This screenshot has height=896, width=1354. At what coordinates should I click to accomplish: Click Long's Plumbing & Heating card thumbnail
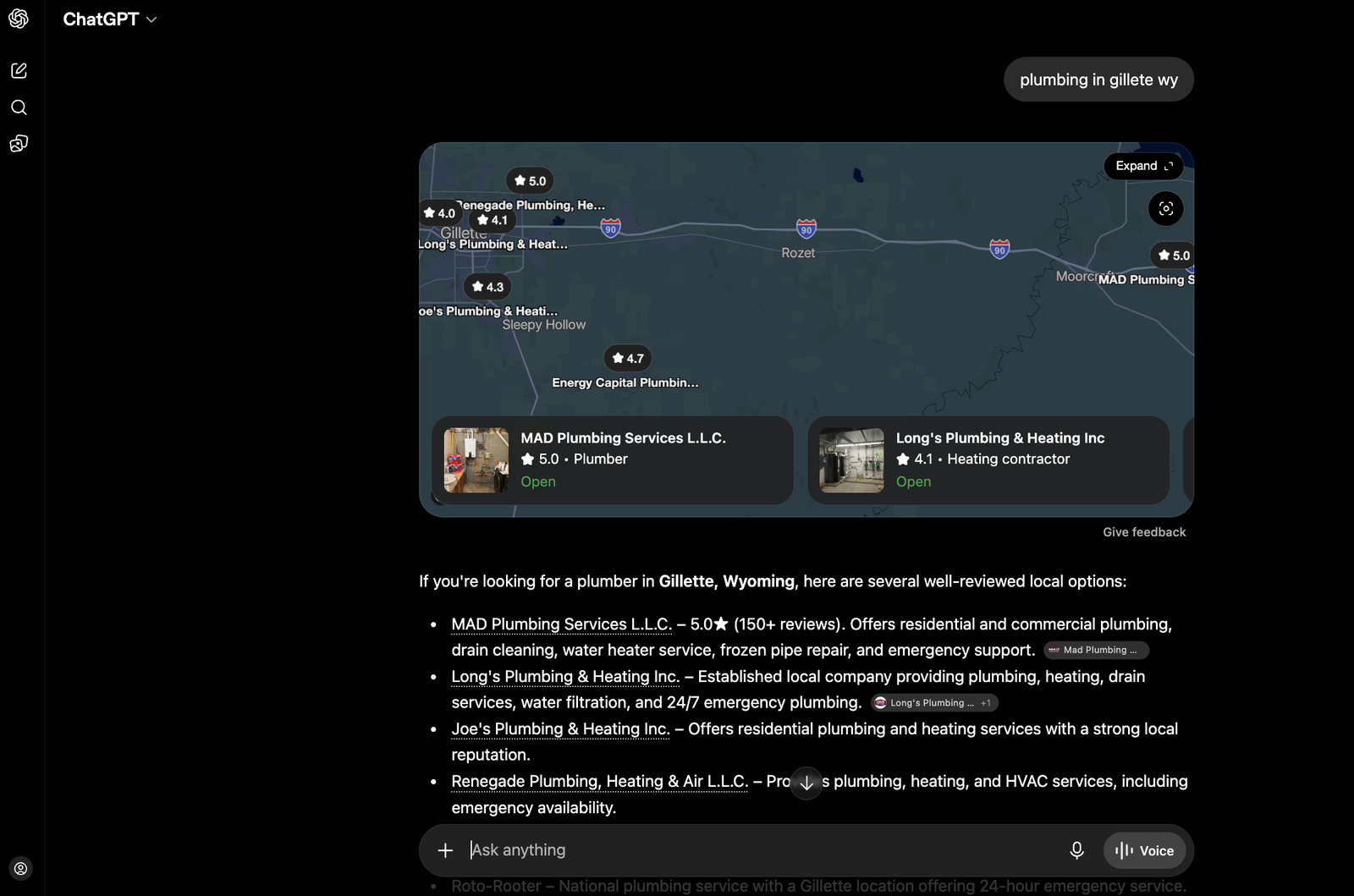pyautogui.click(x=851, y=460)
